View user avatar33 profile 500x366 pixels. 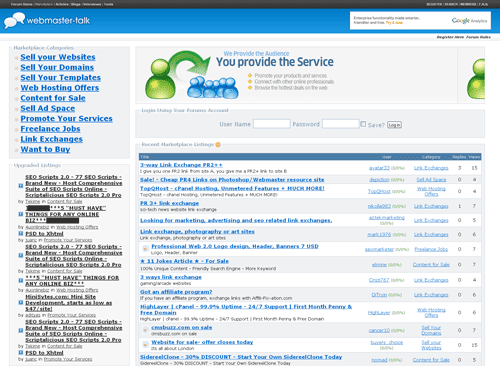pos(379,168)
